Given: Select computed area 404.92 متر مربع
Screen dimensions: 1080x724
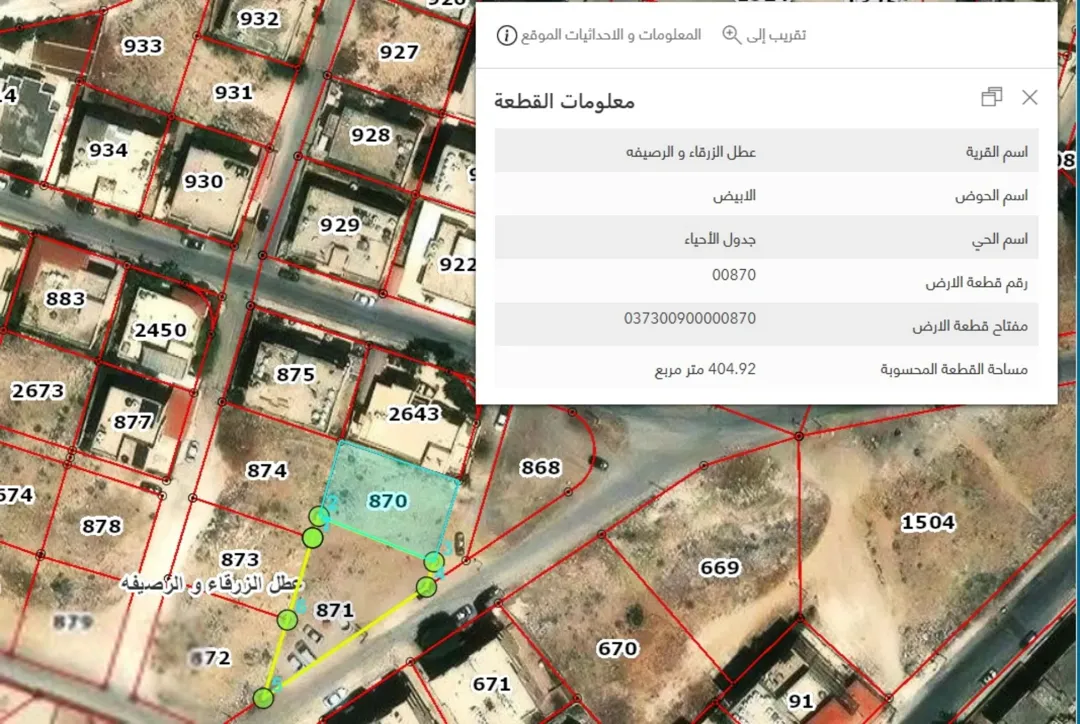Looking at the screenshot, I should (x=705, y=369).
